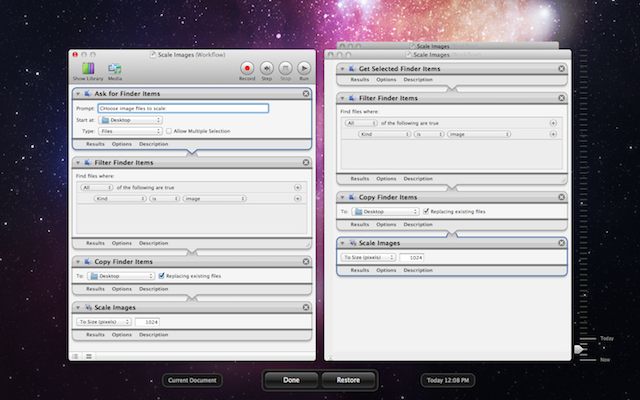
Task: Click the Done button
Action: click(291, 380)
